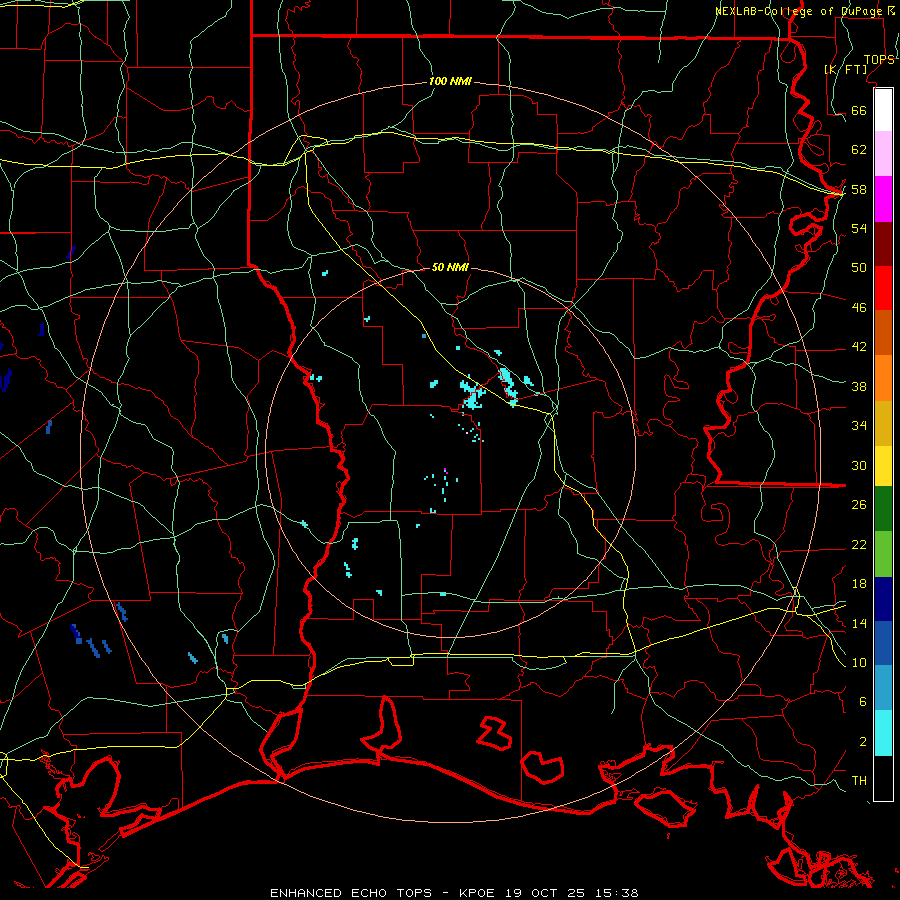The image size is (900, 900).
Task: Click the white swatch in the tops scale
Action: tap(883, 110)
